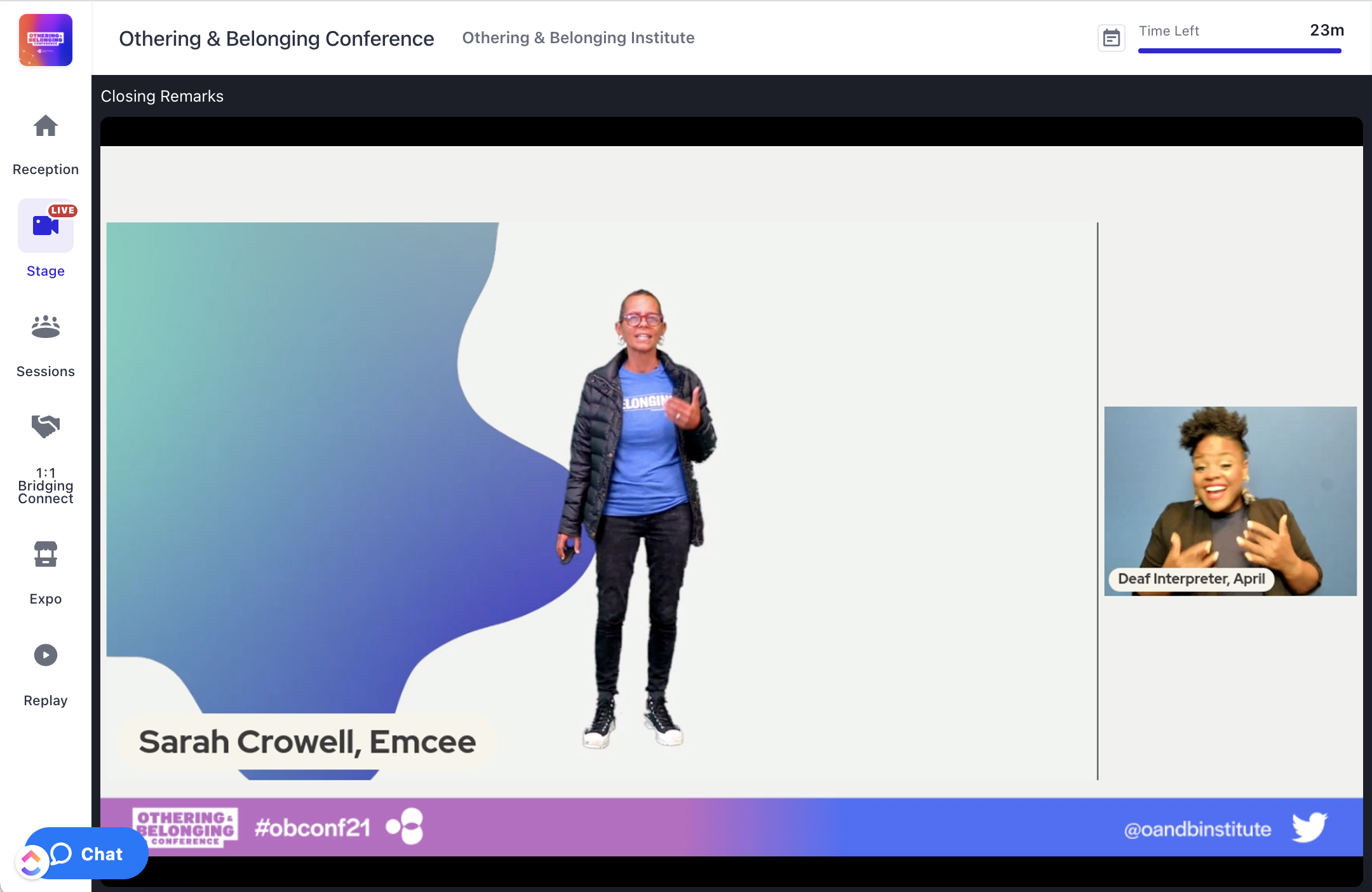Open 1:1 Bridging Connect handshake icon
This screenshot has width=1372, height=892.
(46, 426)
